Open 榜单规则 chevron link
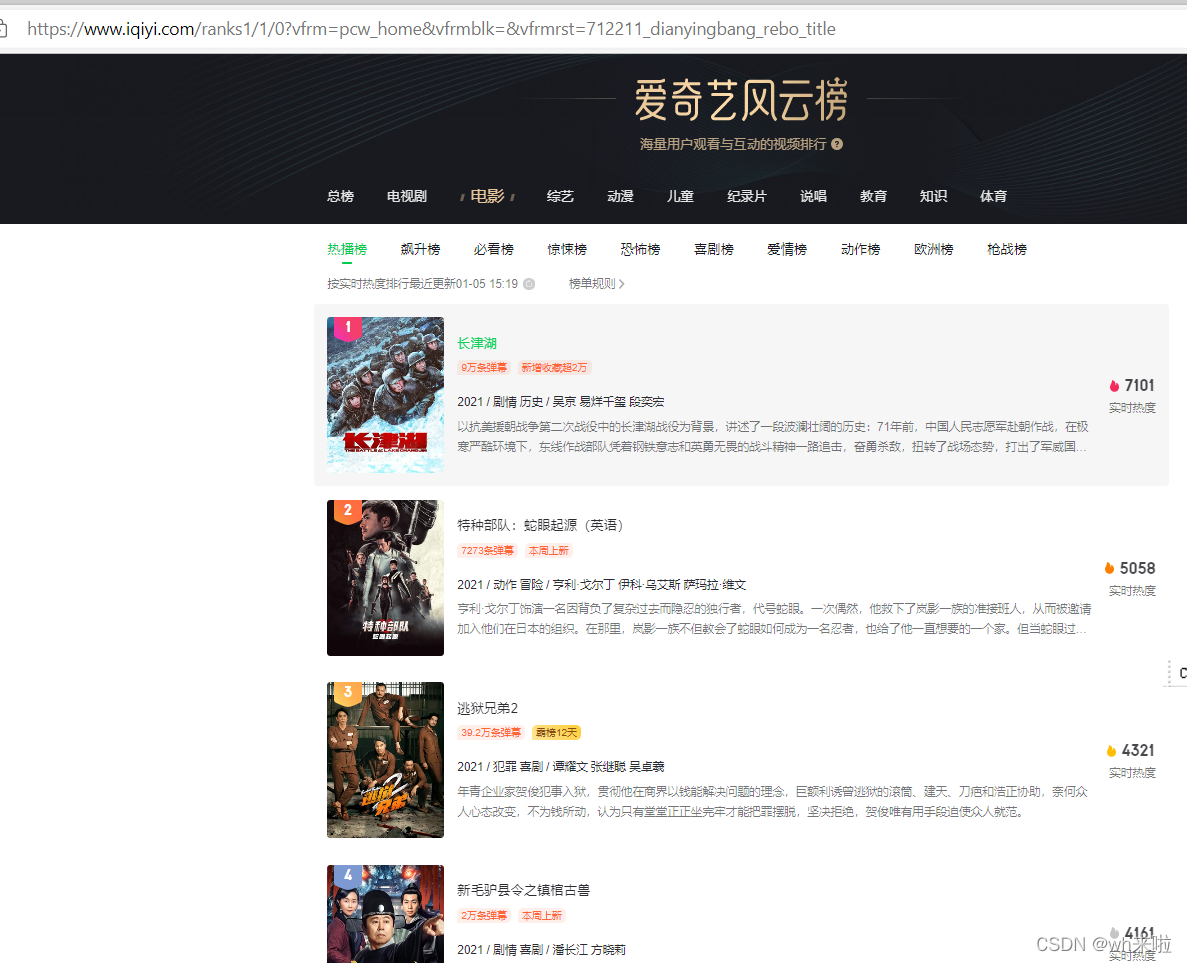 click(597, 284)
